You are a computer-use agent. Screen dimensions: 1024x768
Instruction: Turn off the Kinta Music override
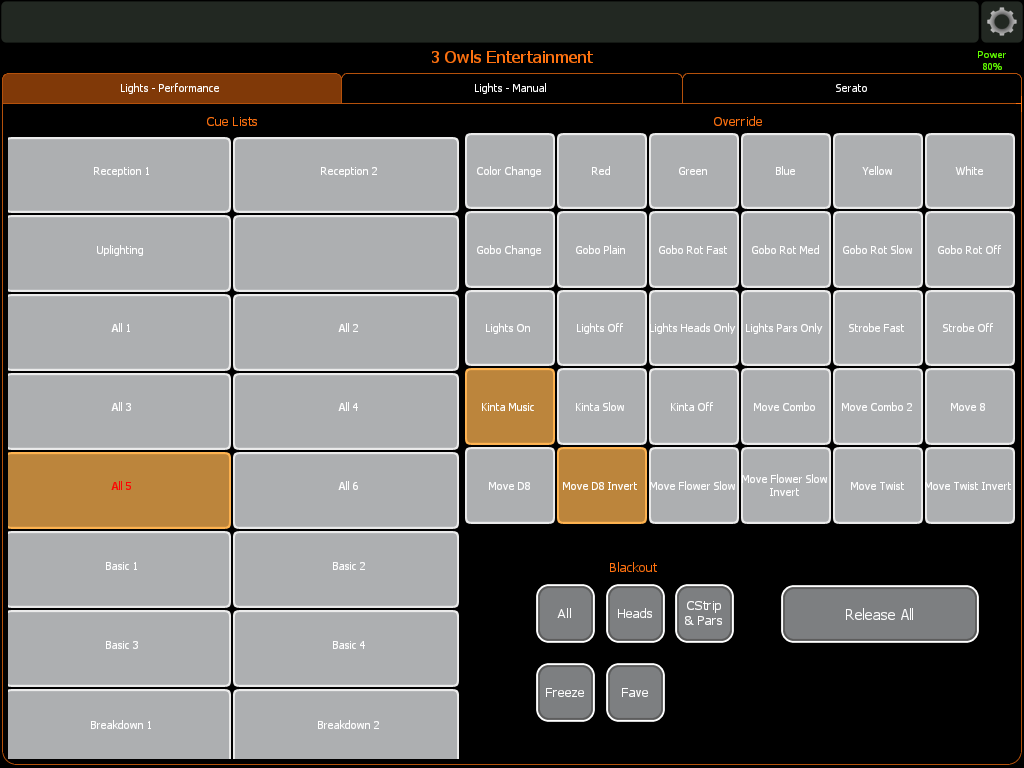509,407
